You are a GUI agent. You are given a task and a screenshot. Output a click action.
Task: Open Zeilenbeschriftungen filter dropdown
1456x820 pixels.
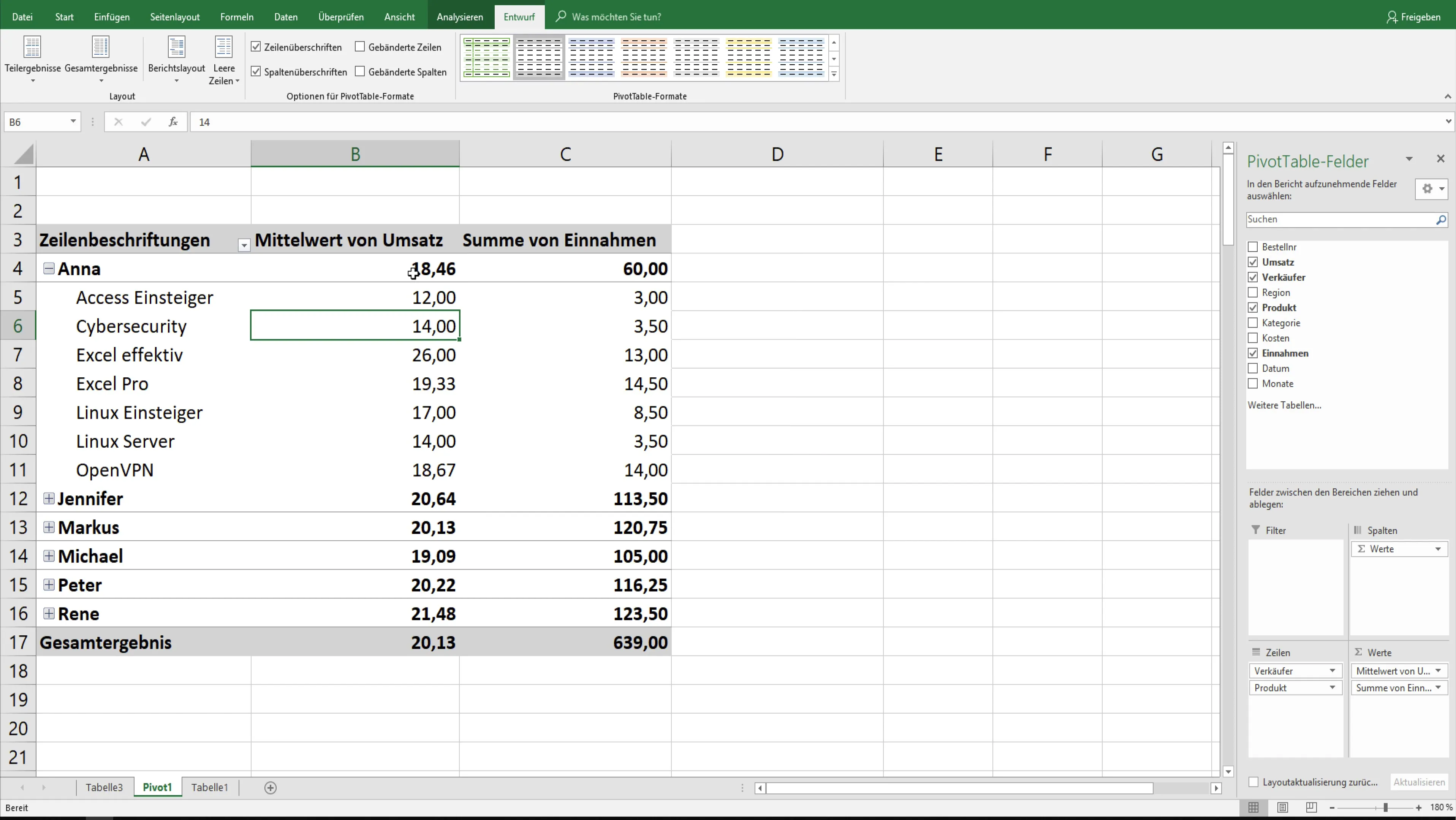[x=244, y=245]
